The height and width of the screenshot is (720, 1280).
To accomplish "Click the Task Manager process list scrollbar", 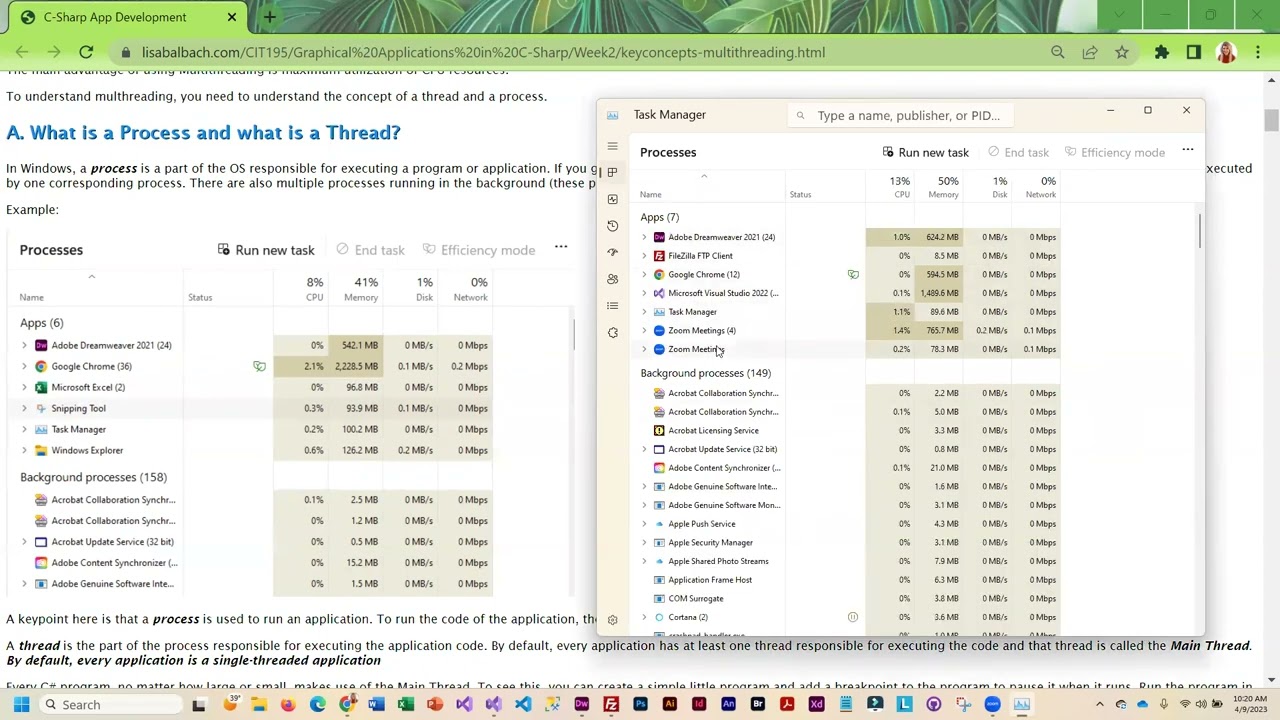I will coord(1199,230).
